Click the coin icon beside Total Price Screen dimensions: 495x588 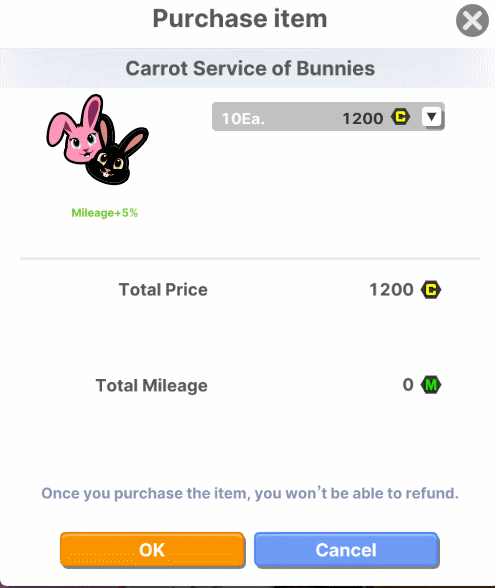coord(431,290)
